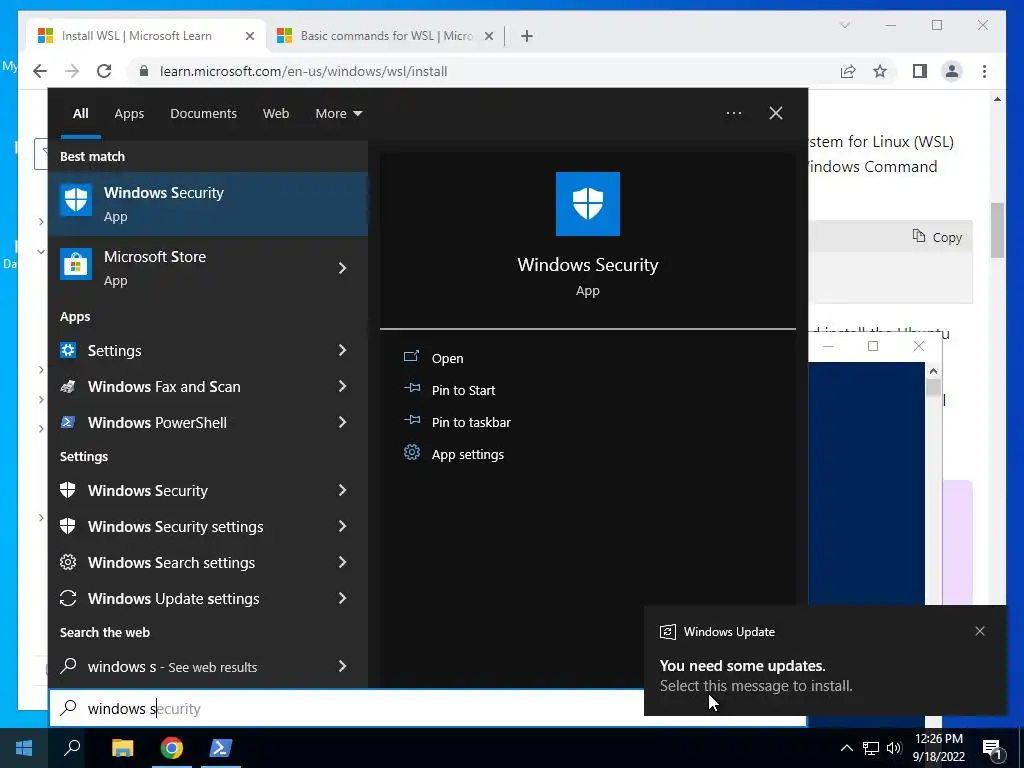The height and width of the screenshot is (768, 1024).
Task: Open the Chrome profile avatar
Action: pyautogui.click(x=952, y=71)
